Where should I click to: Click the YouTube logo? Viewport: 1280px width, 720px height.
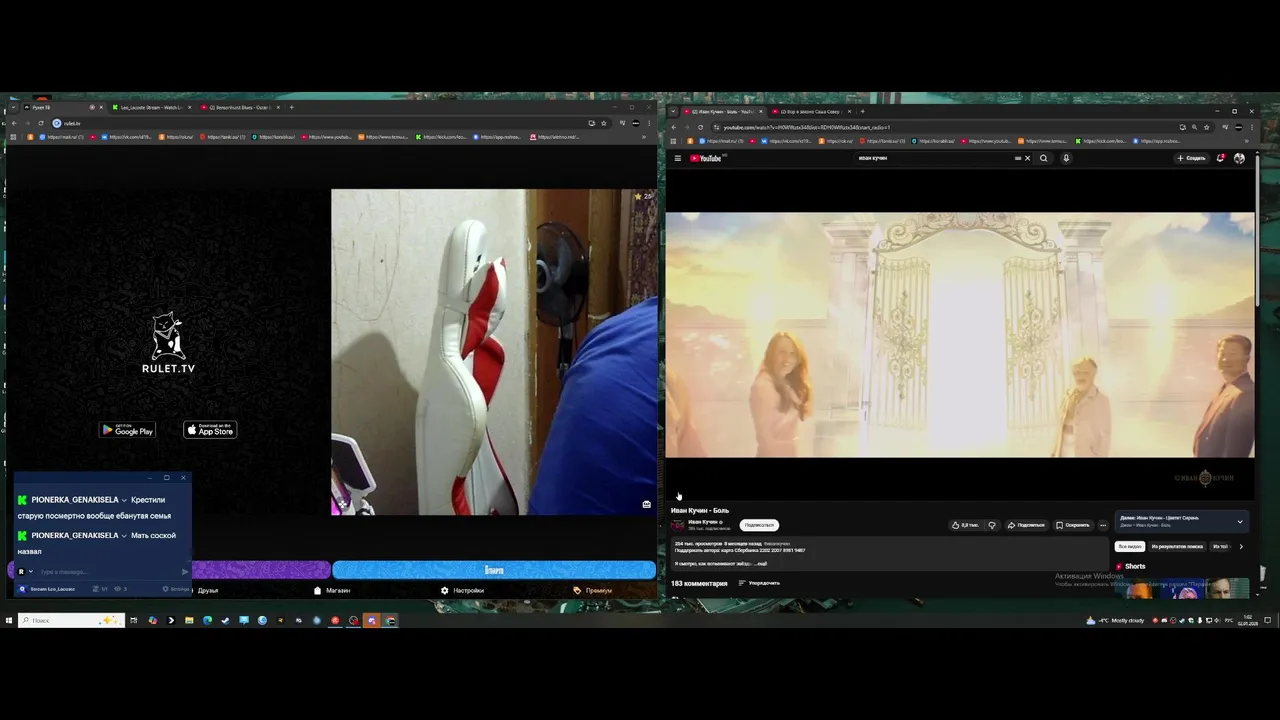pyautogui.click(x=706, y=158)
